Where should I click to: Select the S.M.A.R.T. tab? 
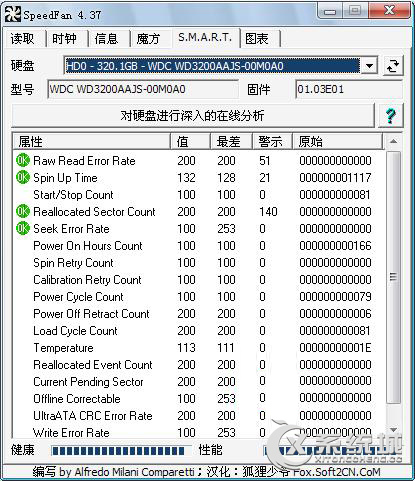205,37
